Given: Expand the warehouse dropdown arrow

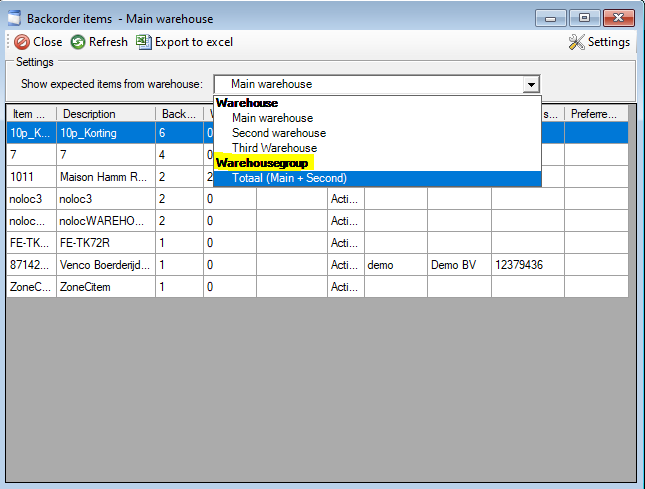Looking at the screenshot, I should tap(532, 85).
